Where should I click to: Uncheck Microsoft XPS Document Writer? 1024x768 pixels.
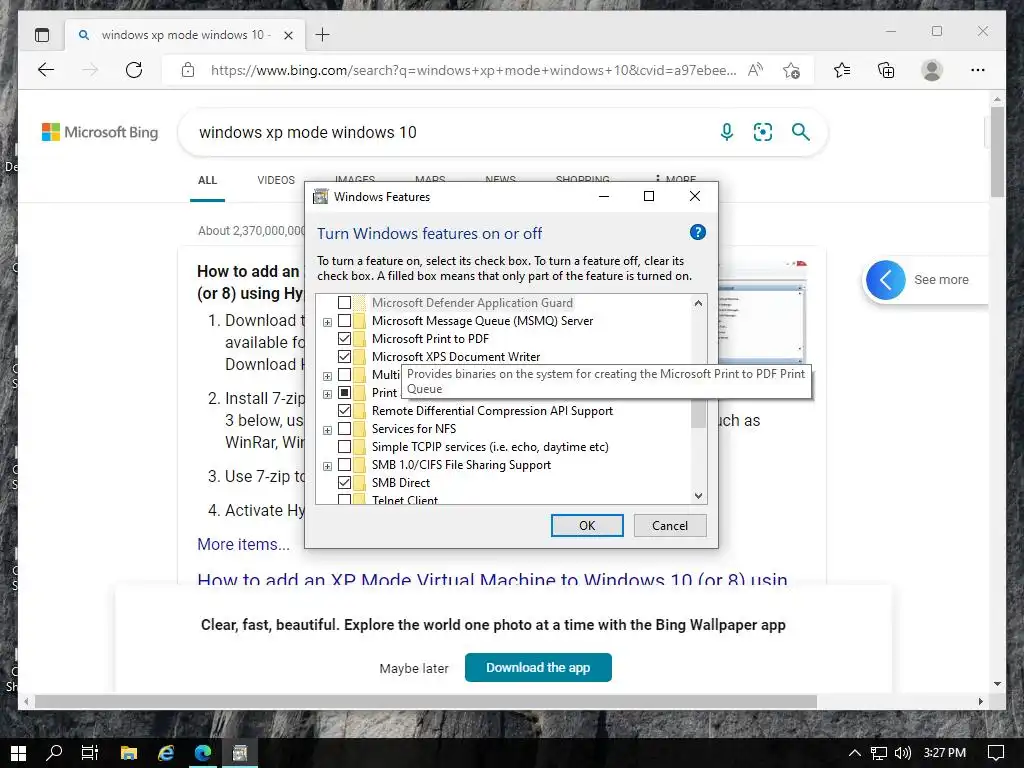point(344,357)
